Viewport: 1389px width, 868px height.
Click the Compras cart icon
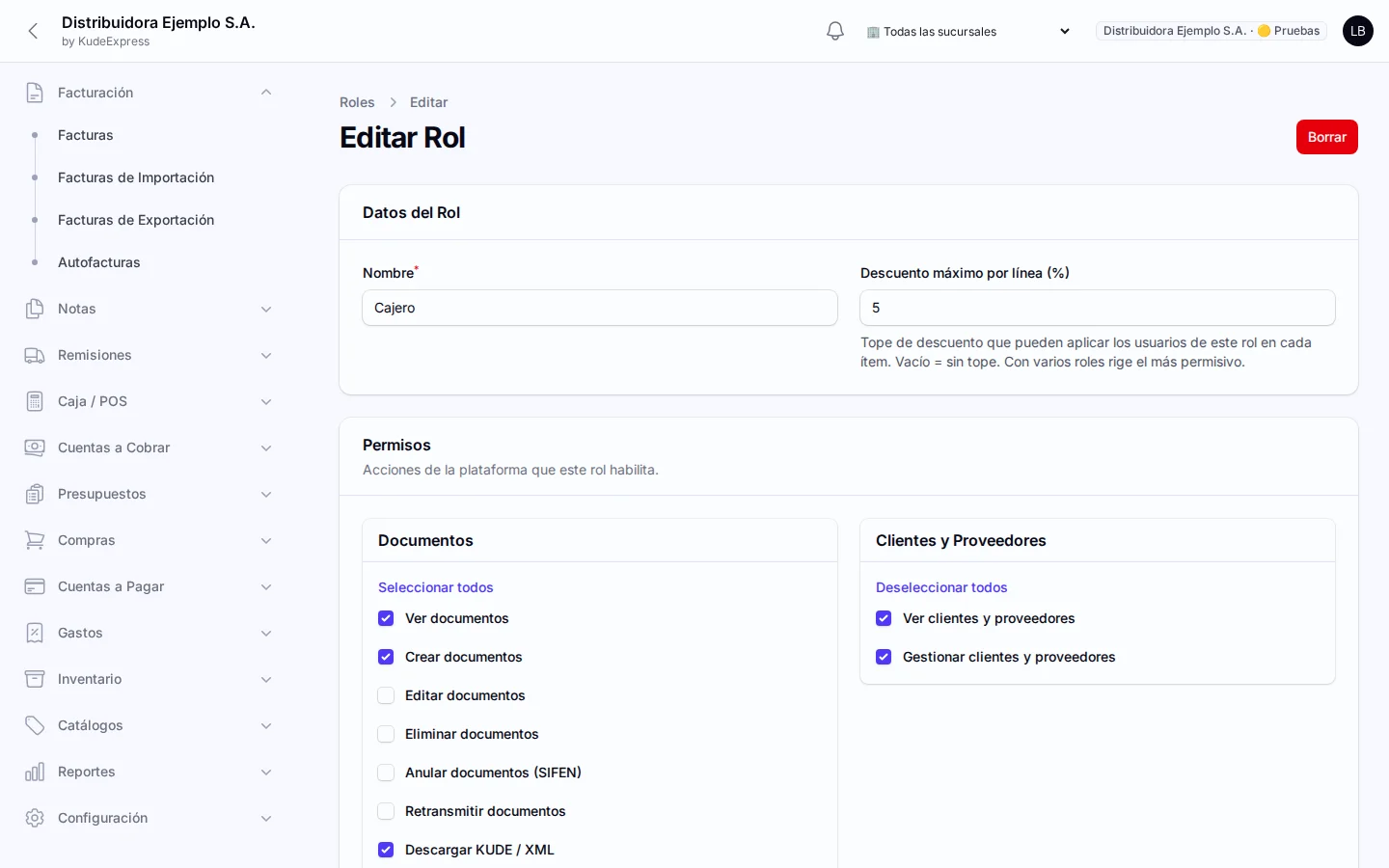[35, 540]
